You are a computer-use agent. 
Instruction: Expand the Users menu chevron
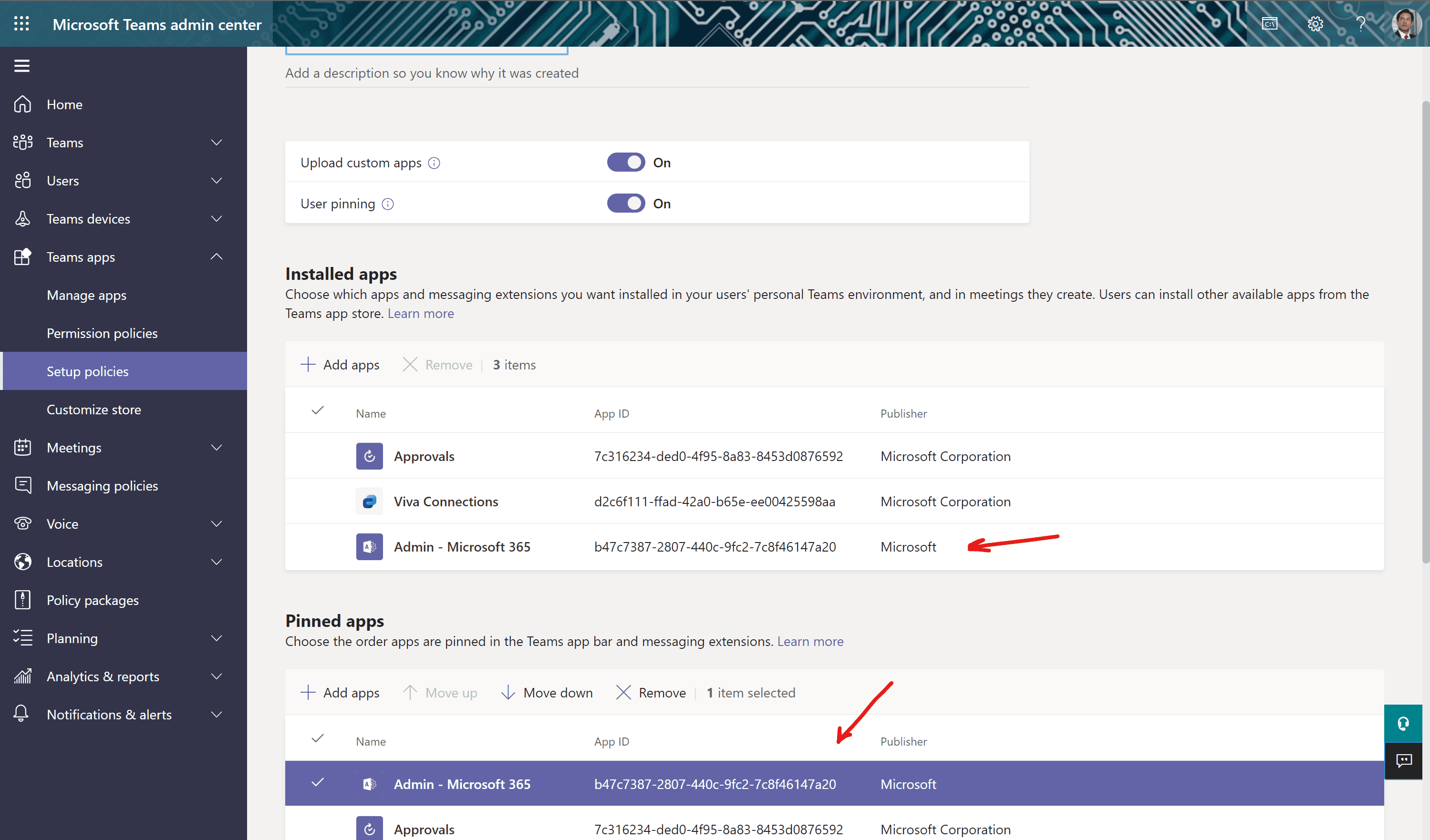(216, 180)
